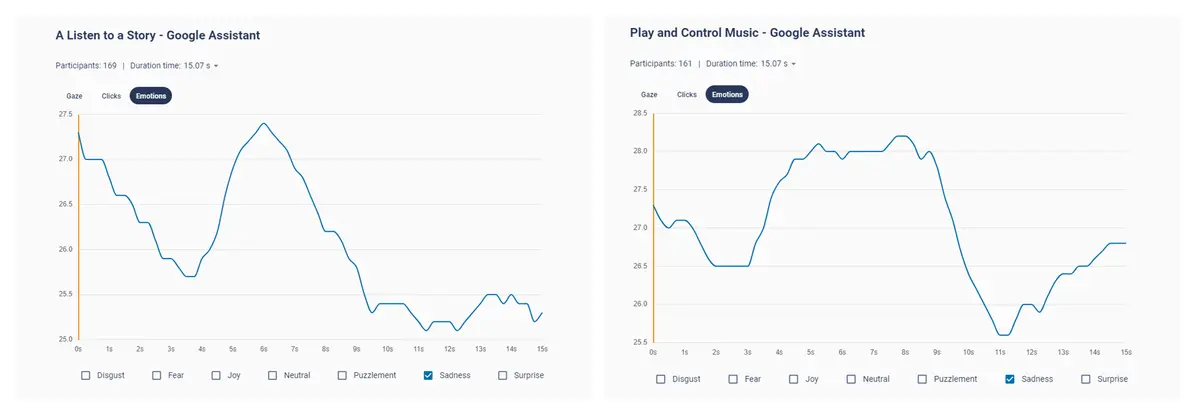Check Neutral in Listen to a Story chart
The height and width of the screenshot is (418, 1200).
pyautogui.click(x=274, y=375)
